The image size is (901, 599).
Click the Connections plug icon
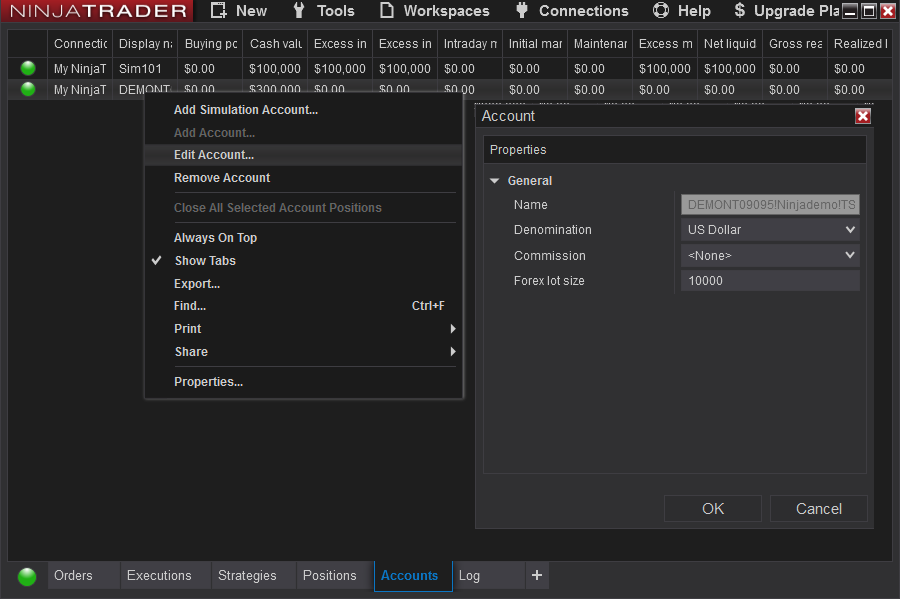pyautogui.click(x=521, y=11)
